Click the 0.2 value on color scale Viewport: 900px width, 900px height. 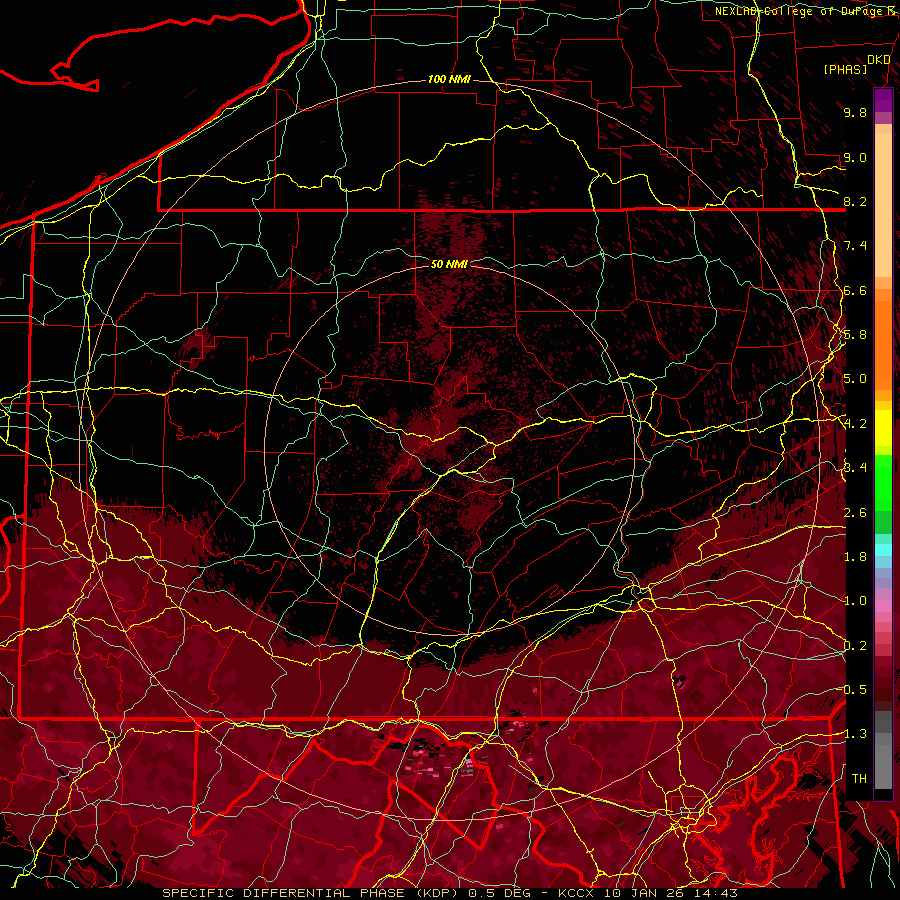pos(855,646)
